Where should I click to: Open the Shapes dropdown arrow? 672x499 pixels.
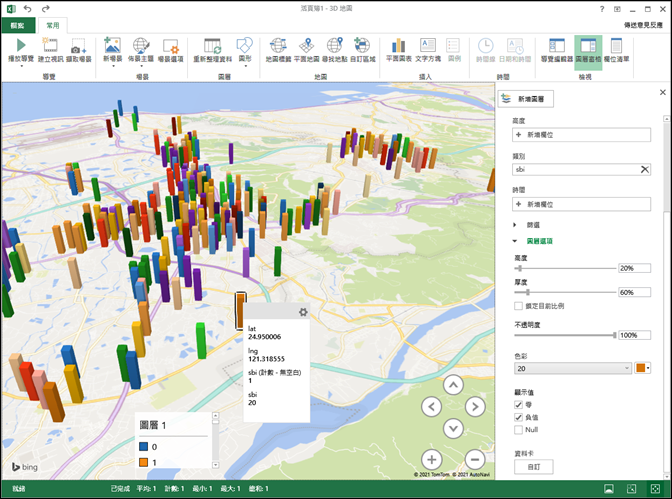click(x=245, y=66)
